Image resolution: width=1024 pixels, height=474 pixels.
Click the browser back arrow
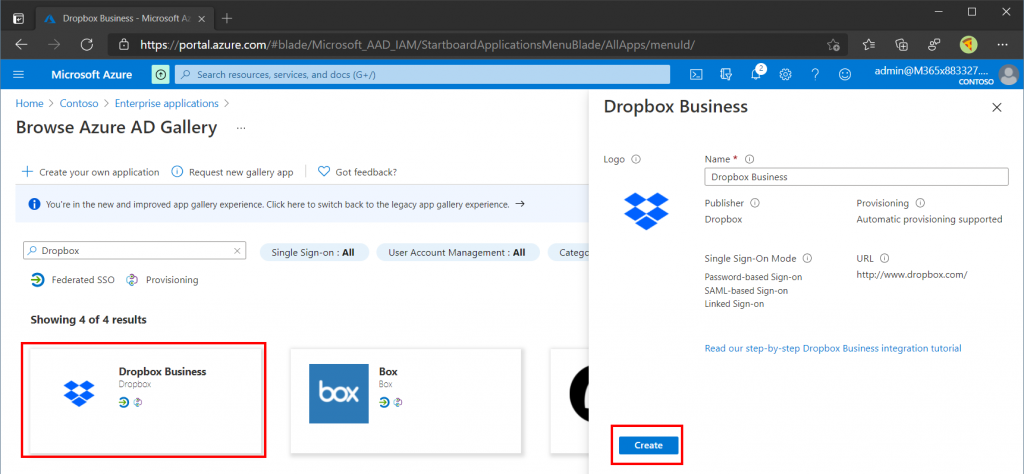(22, 44)
